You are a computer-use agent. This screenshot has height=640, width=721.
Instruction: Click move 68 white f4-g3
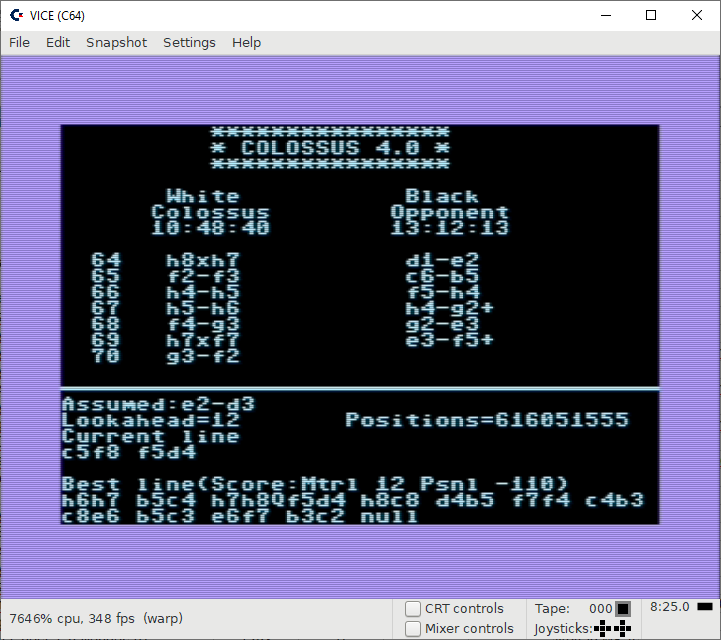tap(203, 324)
